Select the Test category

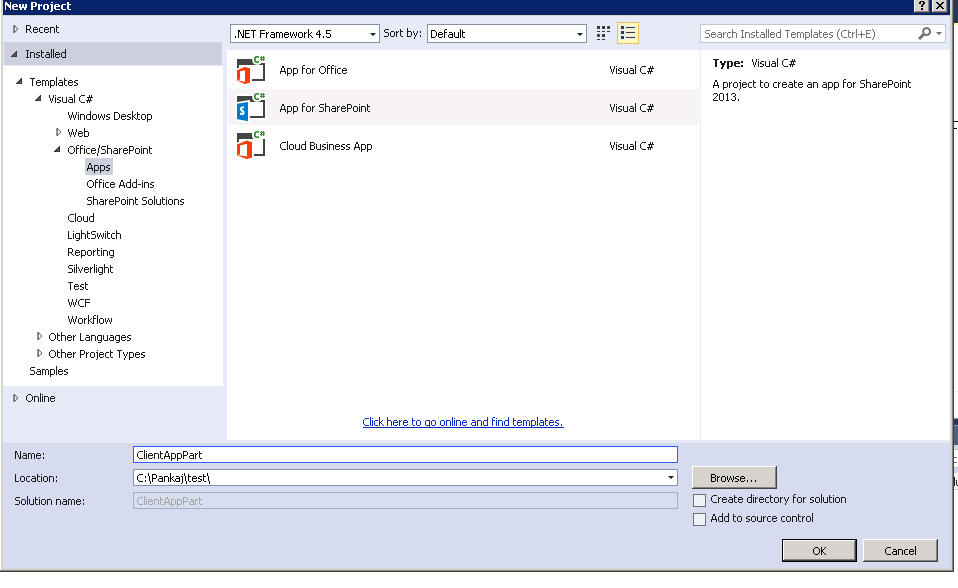point(78,286)
